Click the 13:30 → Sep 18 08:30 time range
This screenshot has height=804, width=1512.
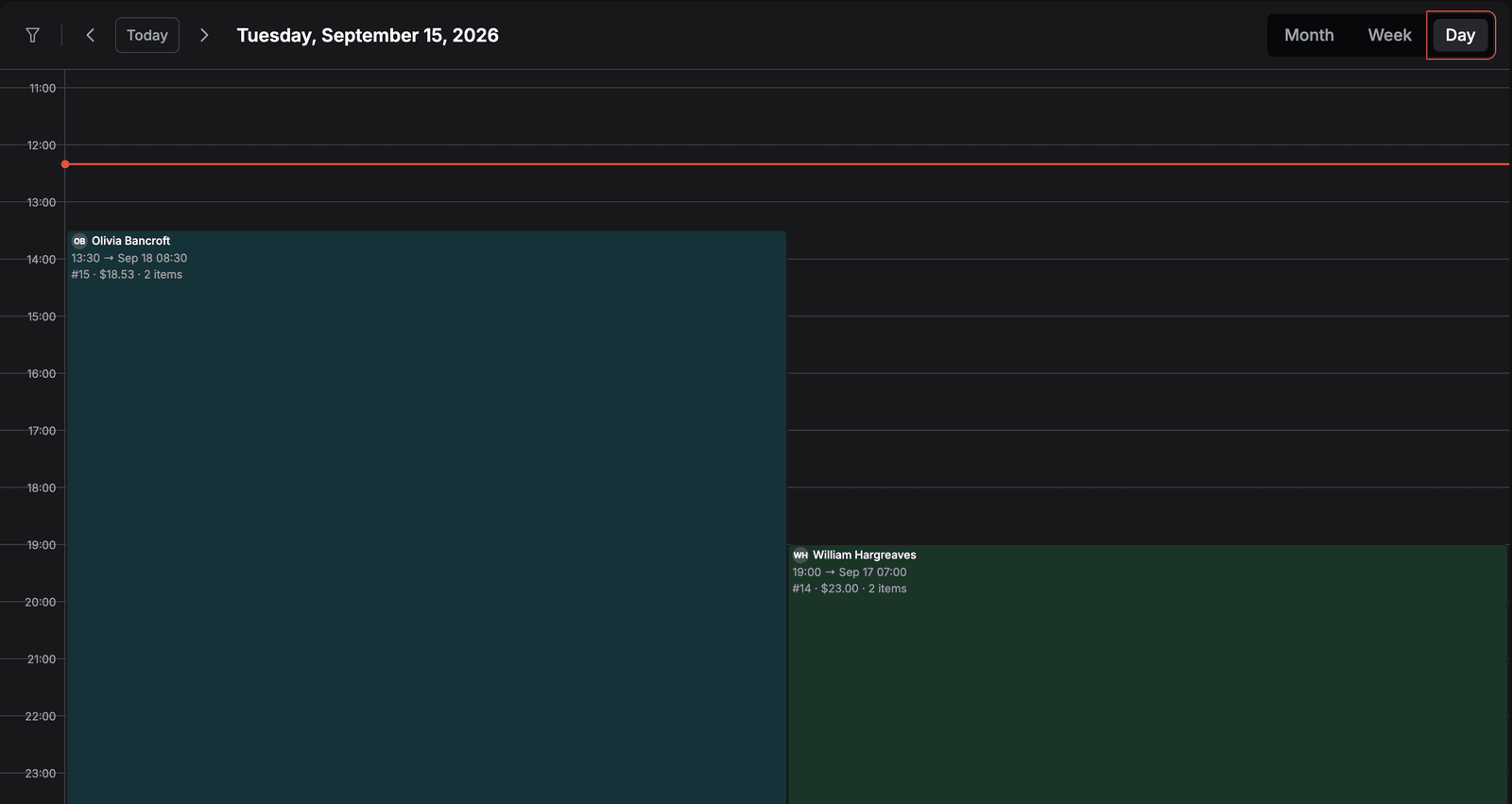129,258
